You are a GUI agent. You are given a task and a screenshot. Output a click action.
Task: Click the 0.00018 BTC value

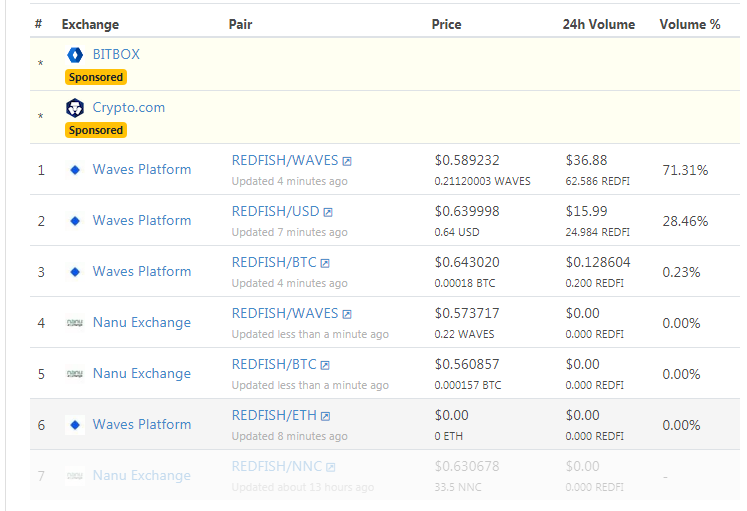[464, 283]
